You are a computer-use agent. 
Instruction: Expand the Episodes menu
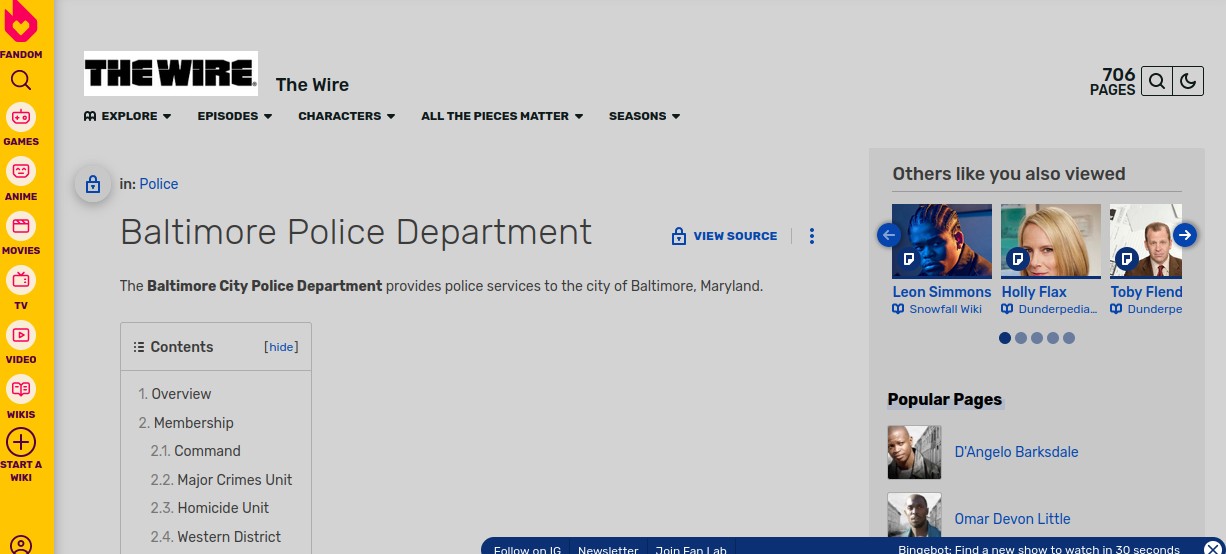pos(235,116)
